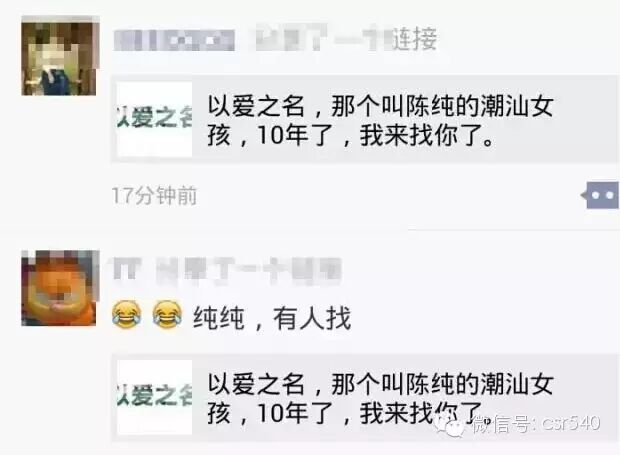Click the first poster's blurred username
Screen dimensions: 620x455
(174, 40)
